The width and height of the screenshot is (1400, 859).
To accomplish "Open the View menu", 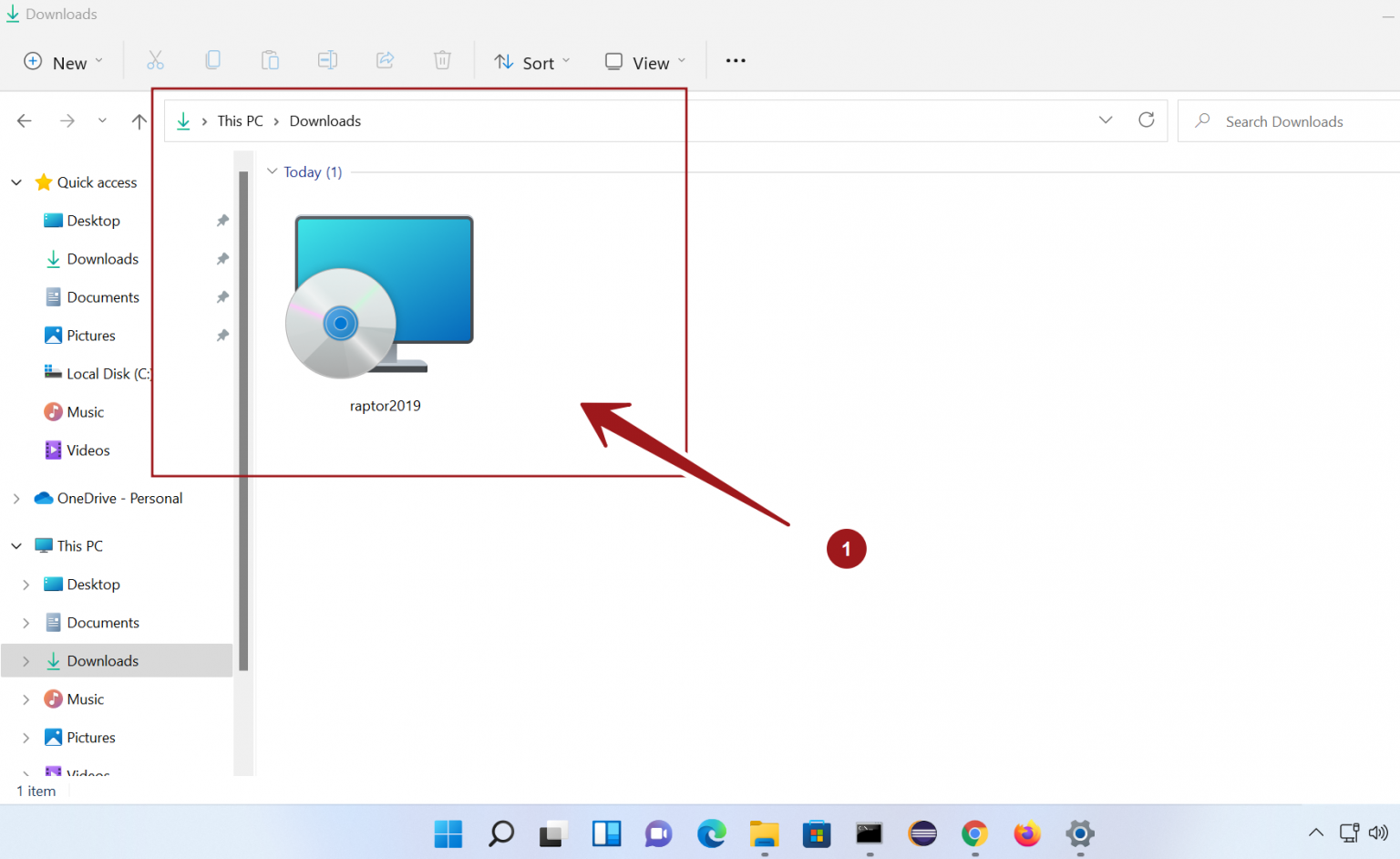I will click(x=644, y=61).
